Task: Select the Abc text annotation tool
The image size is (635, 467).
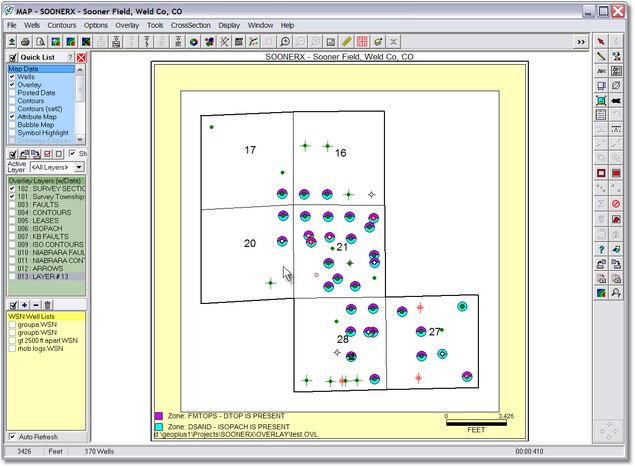Action: 601,71
